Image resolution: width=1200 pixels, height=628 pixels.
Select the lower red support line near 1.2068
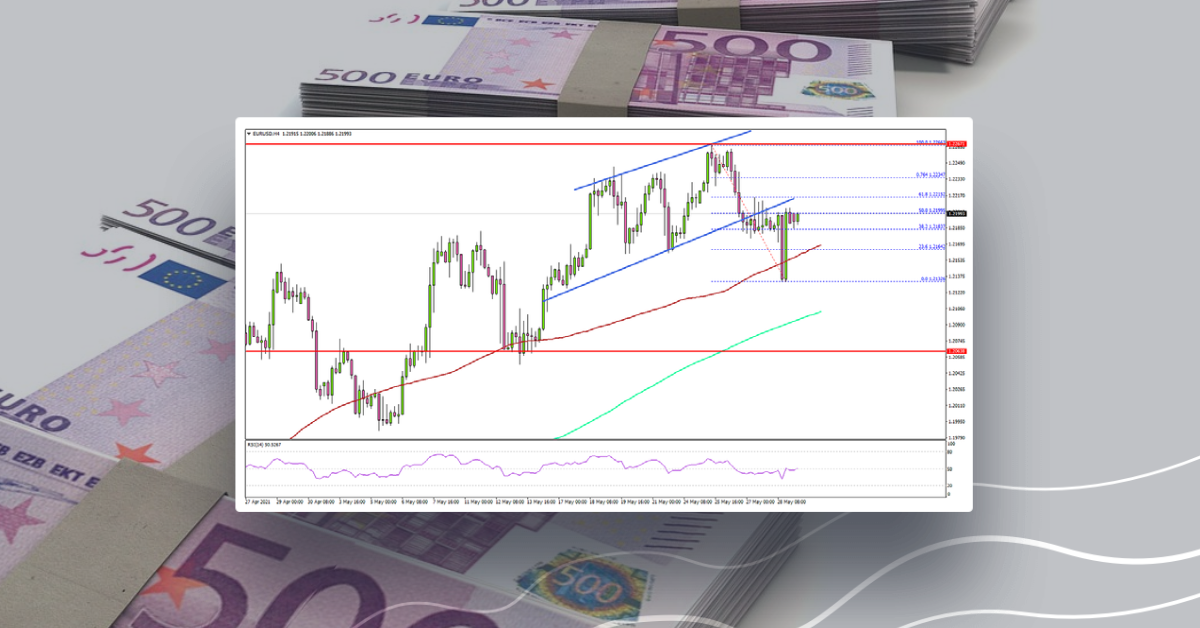pyautogui.click(x=400, y=351)
